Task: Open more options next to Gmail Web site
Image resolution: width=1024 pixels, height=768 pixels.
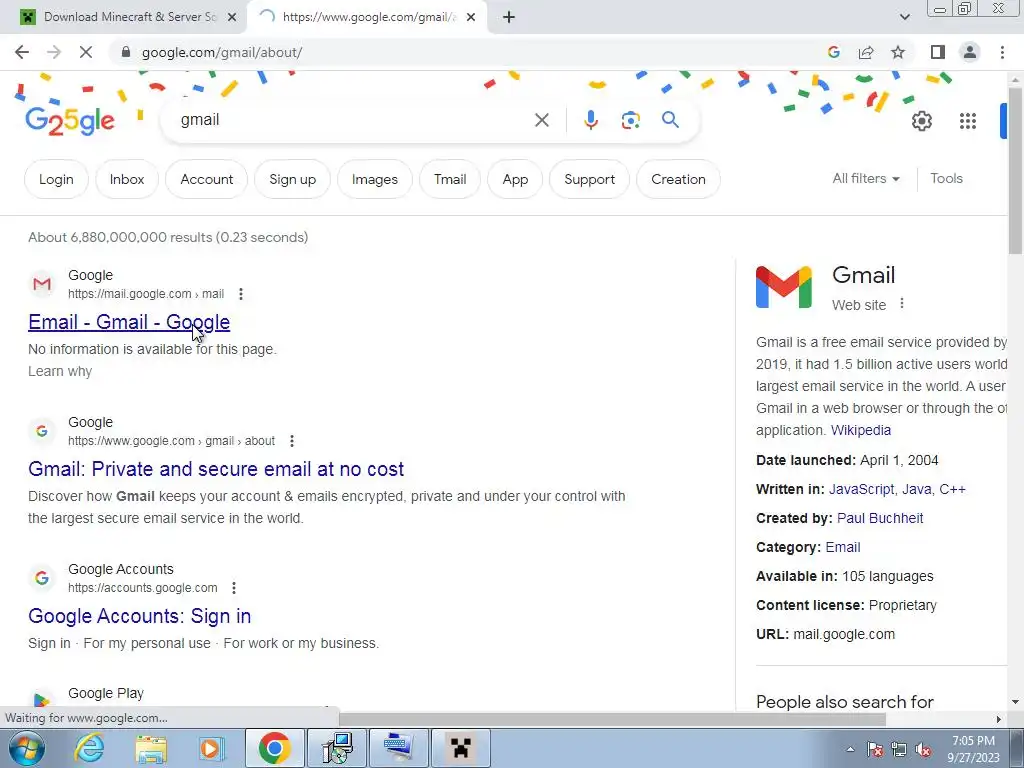Action: coord(902,304)
